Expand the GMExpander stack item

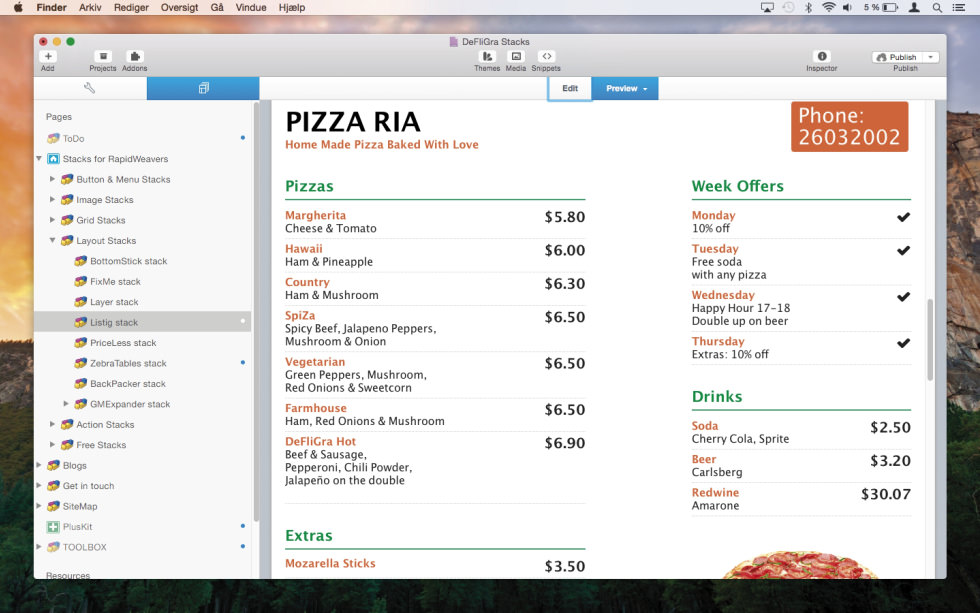(66, 404)
